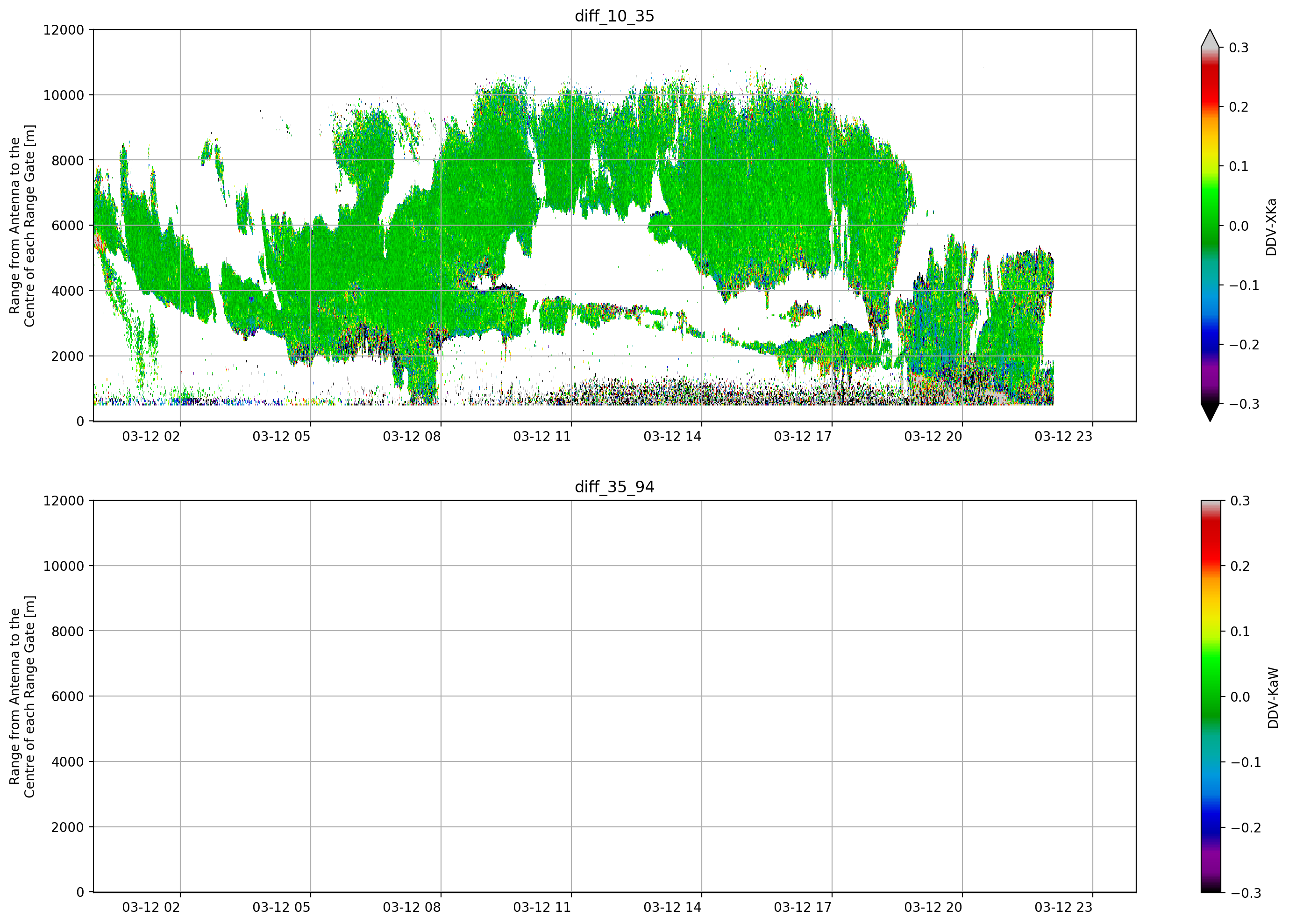This screenshot has width=1289, height=924.
Task: Click the 0 y-tick in the diff_35_94 plot
Action: pos(80,893)
